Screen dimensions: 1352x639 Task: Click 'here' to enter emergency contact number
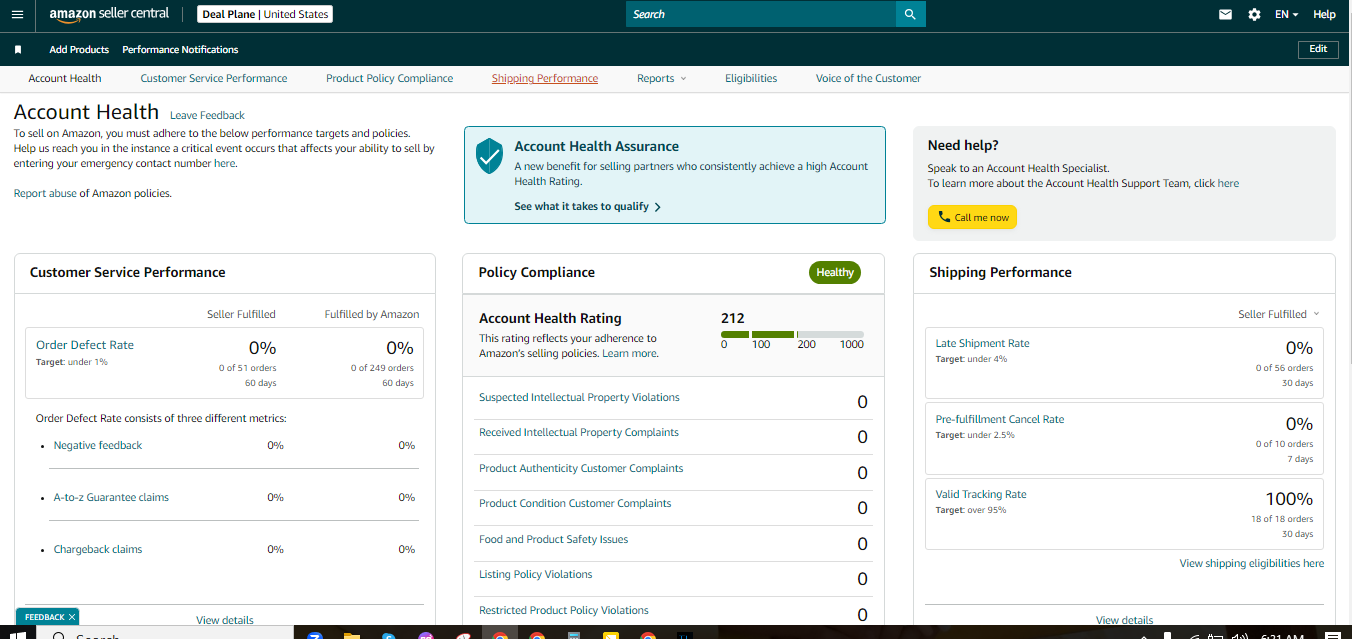click(224, 163)
